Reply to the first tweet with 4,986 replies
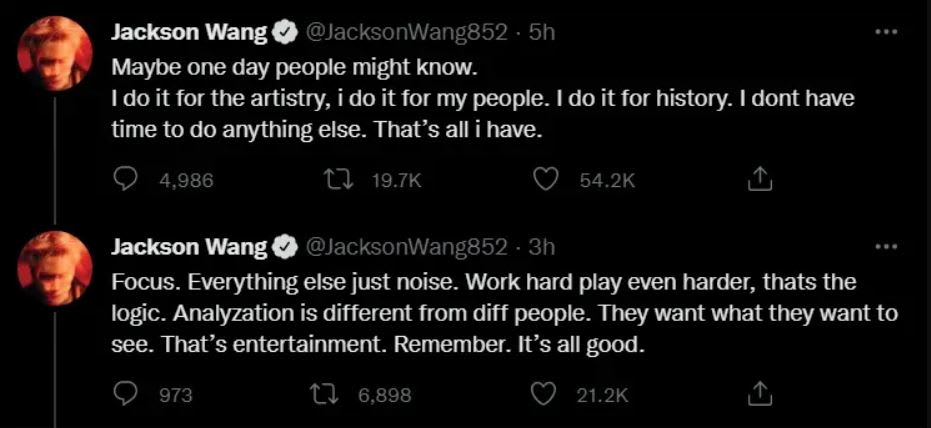The height and width of the screenshot is (428, 931). pos(125,179)
